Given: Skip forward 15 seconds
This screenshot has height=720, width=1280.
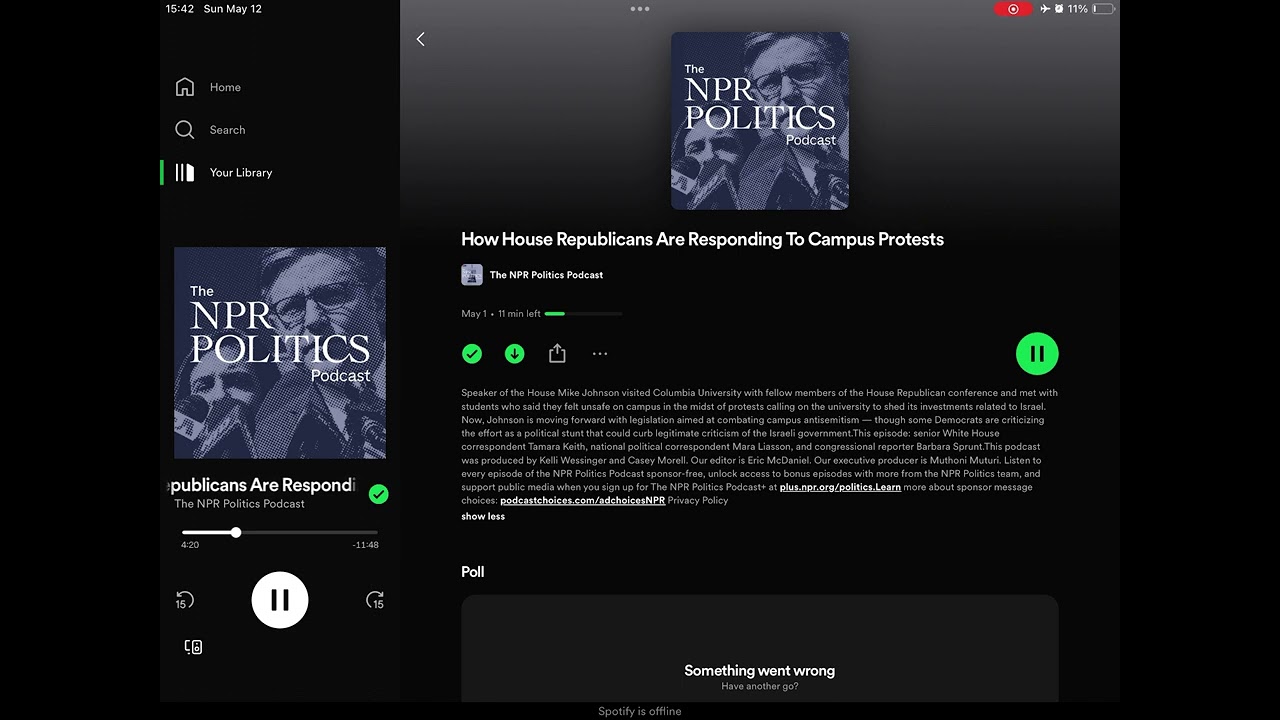Looking at the screenshot, I should pos(375,600).
